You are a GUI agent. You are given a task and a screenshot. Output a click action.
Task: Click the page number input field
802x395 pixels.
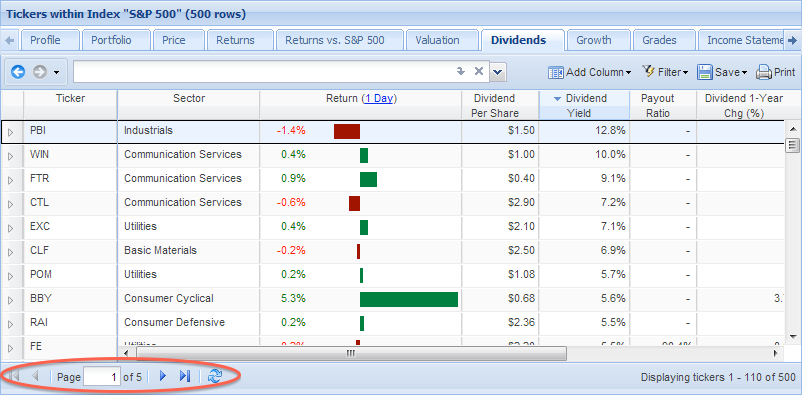click(x=103, y=377)
